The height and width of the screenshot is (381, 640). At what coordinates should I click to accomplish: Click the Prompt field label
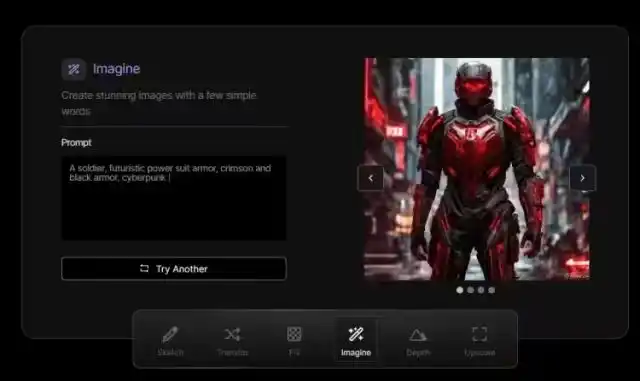pos(76,143)
